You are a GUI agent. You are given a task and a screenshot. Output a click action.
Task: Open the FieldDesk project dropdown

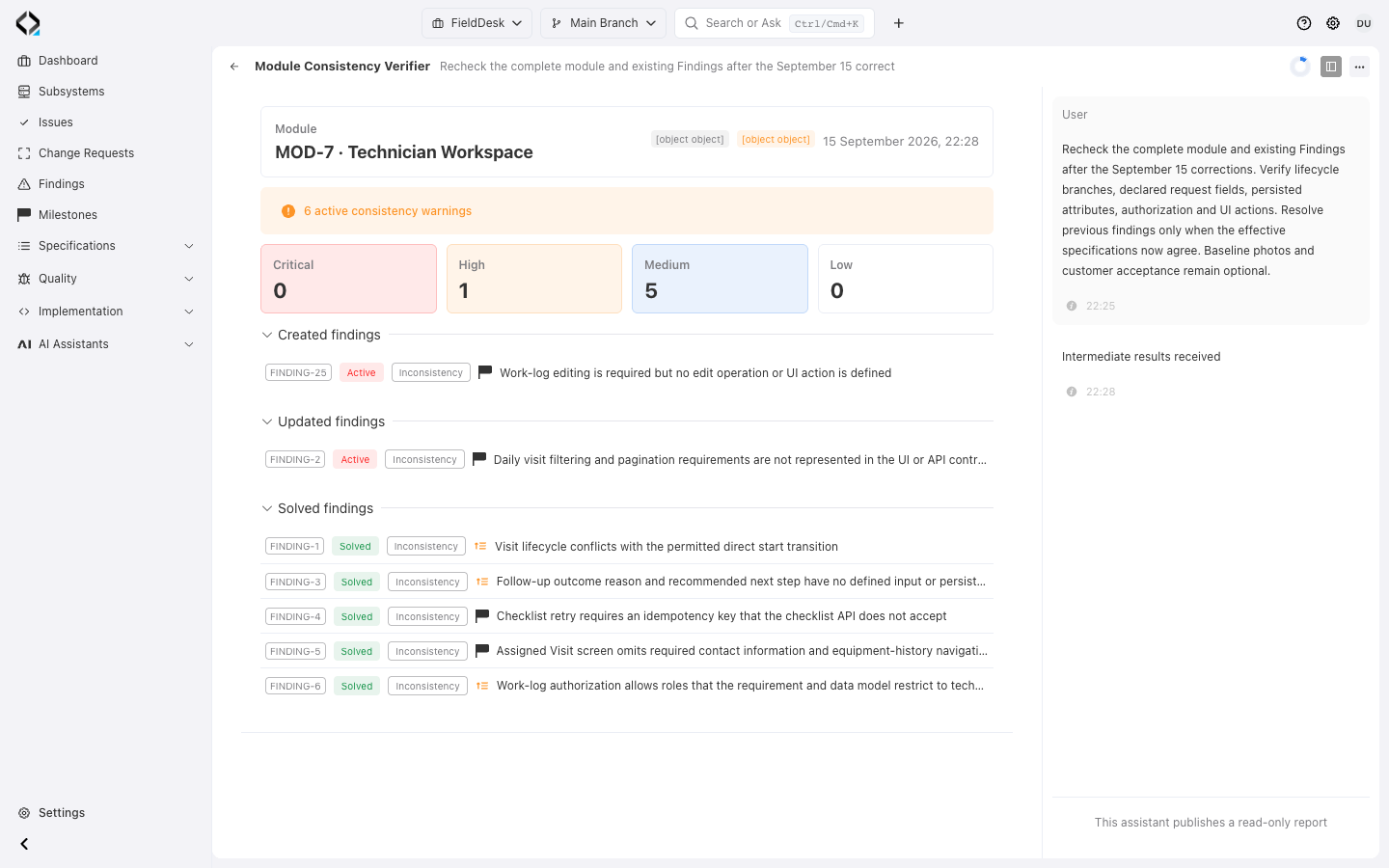click(477, 23)
